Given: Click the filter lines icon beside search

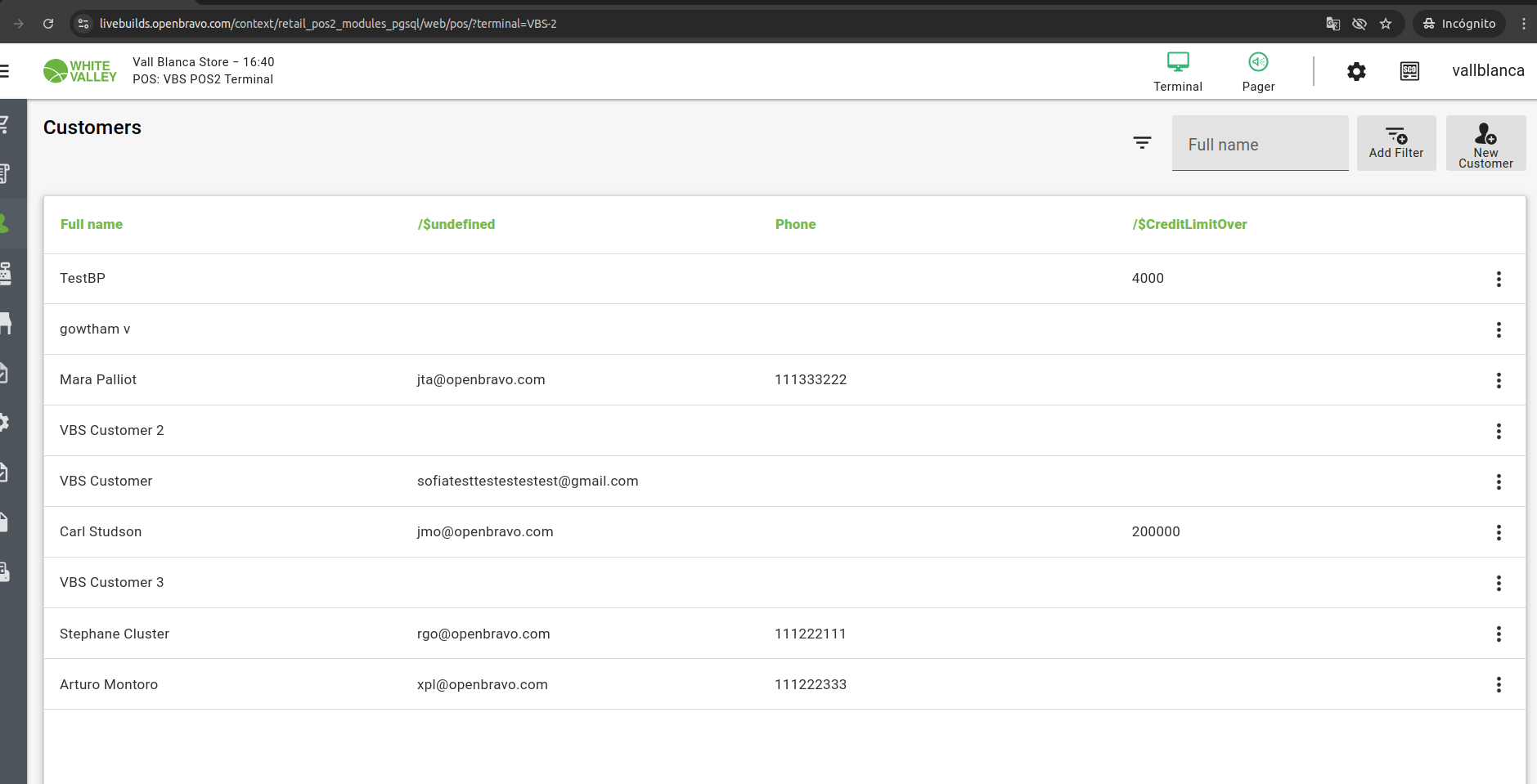Looking at the screenshot, I should click(x=1142, y=143).
